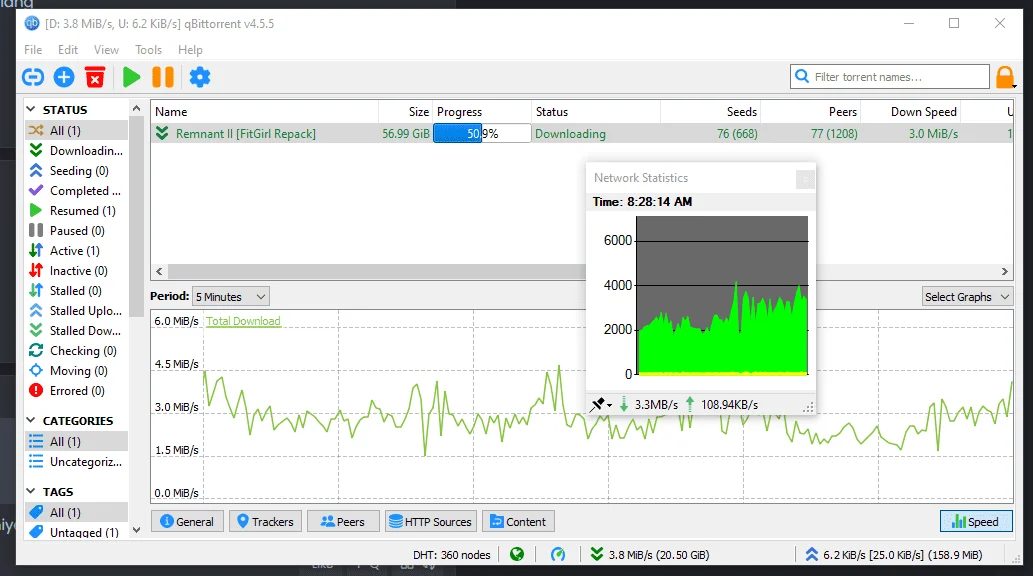This screenshot has width=1033, height=576.
Task: Select Stalled (0) status filter
Action: point(76,291)
